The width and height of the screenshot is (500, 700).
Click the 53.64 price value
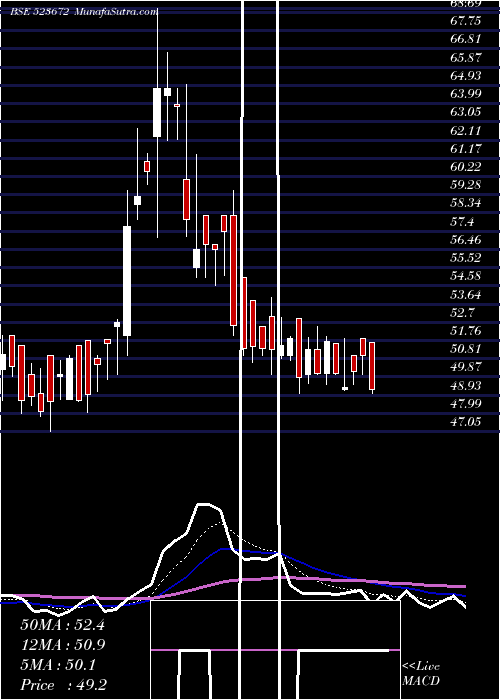[x=466, y=296]
